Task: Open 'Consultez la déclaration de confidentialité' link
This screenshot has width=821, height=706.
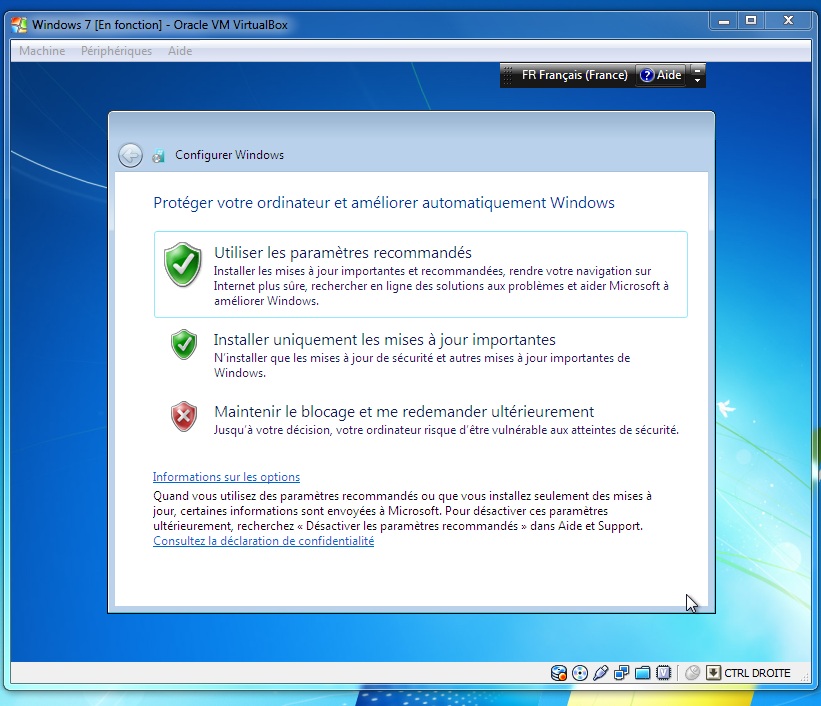Action: tap(263, 541)
